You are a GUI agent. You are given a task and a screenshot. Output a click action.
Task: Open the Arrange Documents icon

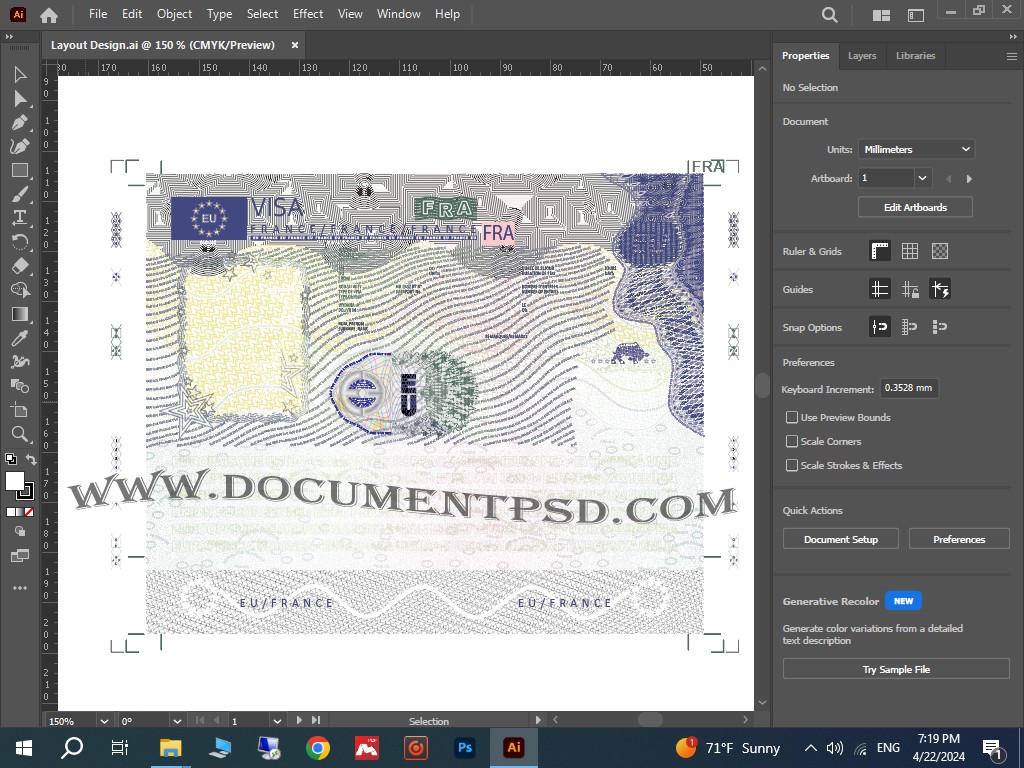(x=881, y=14)
